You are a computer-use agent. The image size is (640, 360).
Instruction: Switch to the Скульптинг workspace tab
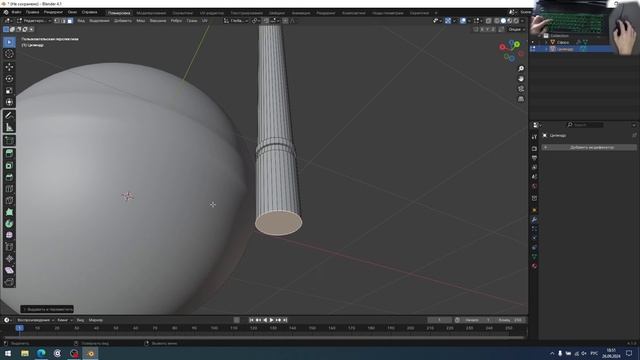pyautogui.click(x=182, y=13)
